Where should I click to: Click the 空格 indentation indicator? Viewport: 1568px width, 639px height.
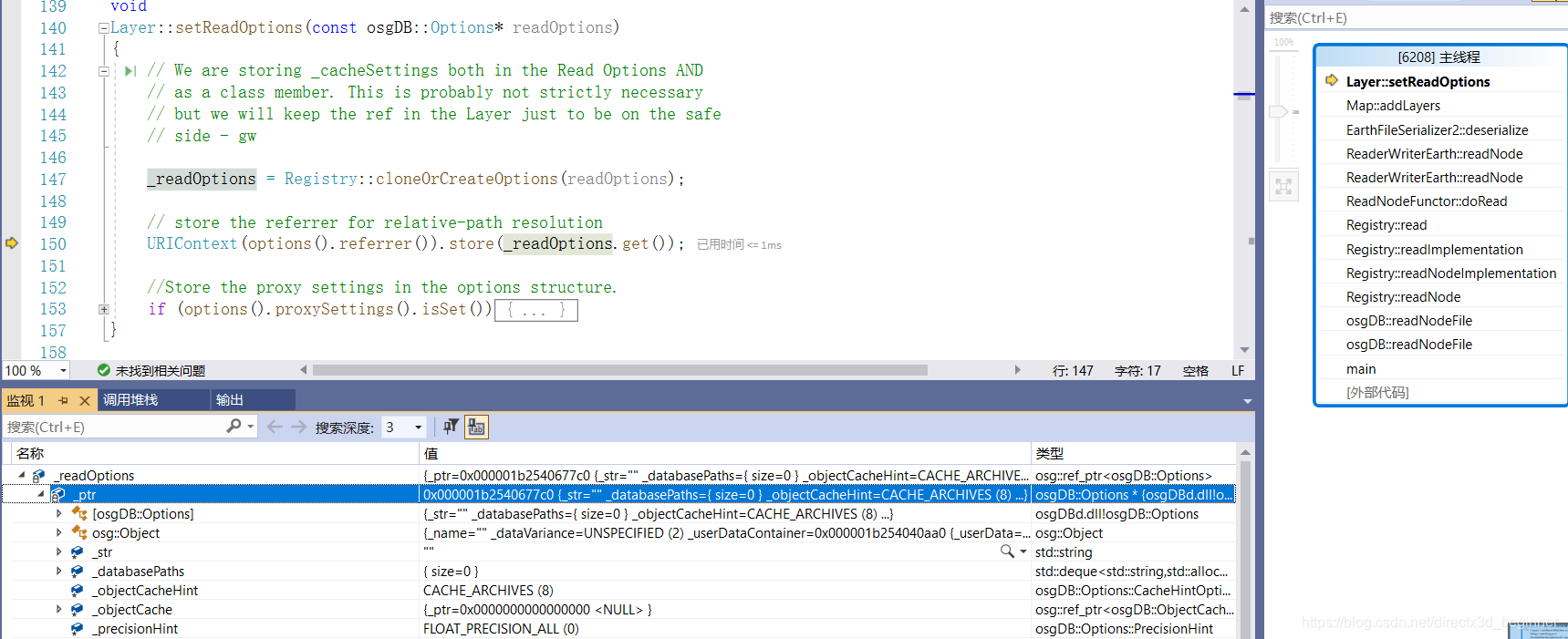click(x=1196, y=371)
